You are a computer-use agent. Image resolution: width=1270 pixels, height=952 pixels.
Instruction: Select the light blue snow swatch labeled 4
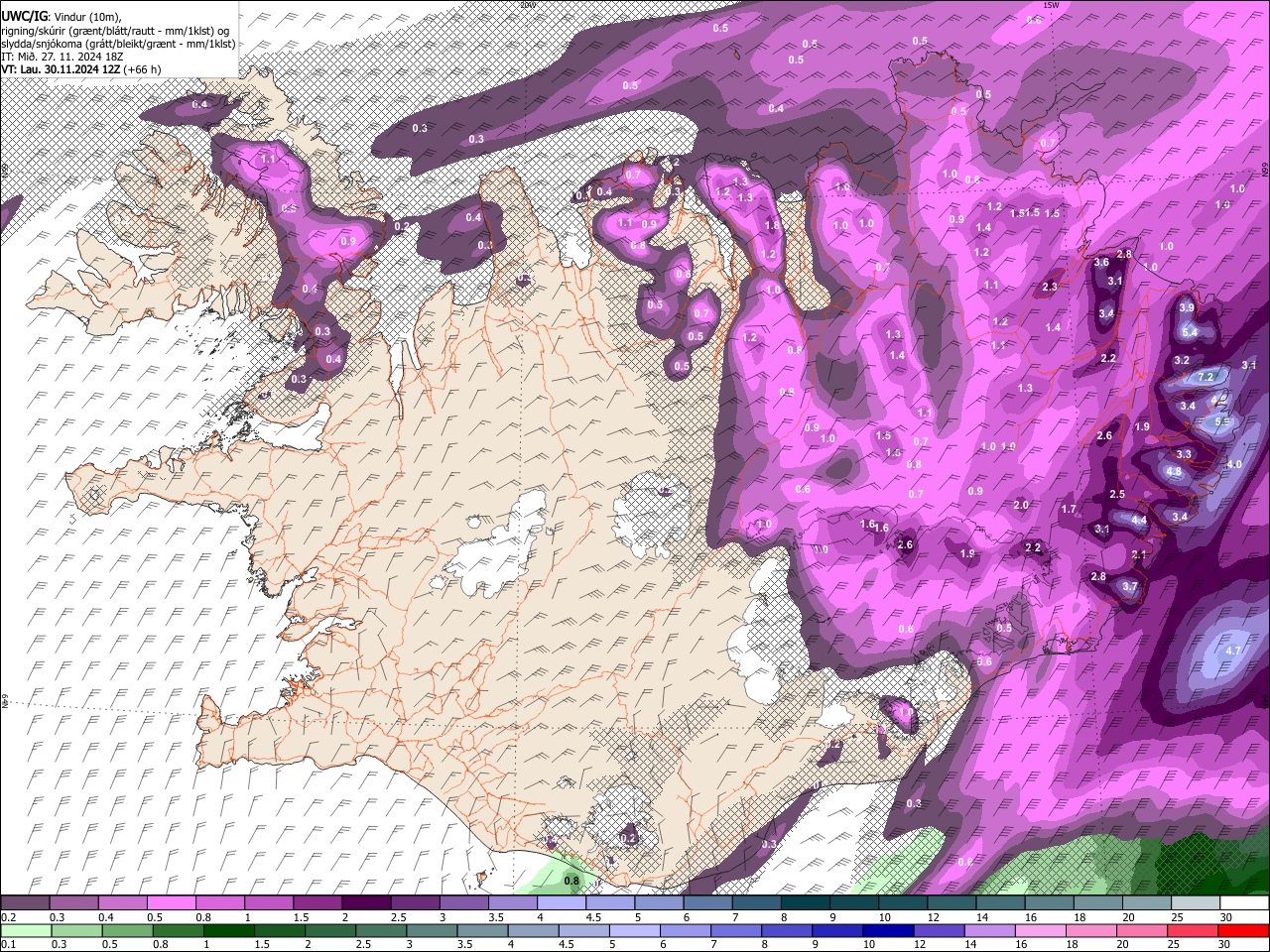pyautogui.click(x=561, y=903)
